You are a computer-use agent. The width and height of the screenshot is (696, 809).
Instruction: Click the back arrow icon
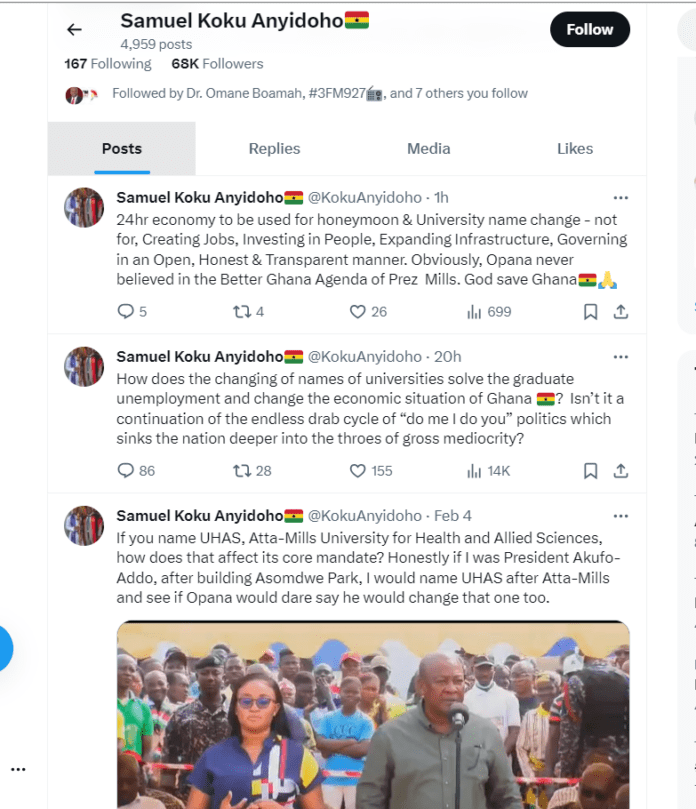pos(74,30)
